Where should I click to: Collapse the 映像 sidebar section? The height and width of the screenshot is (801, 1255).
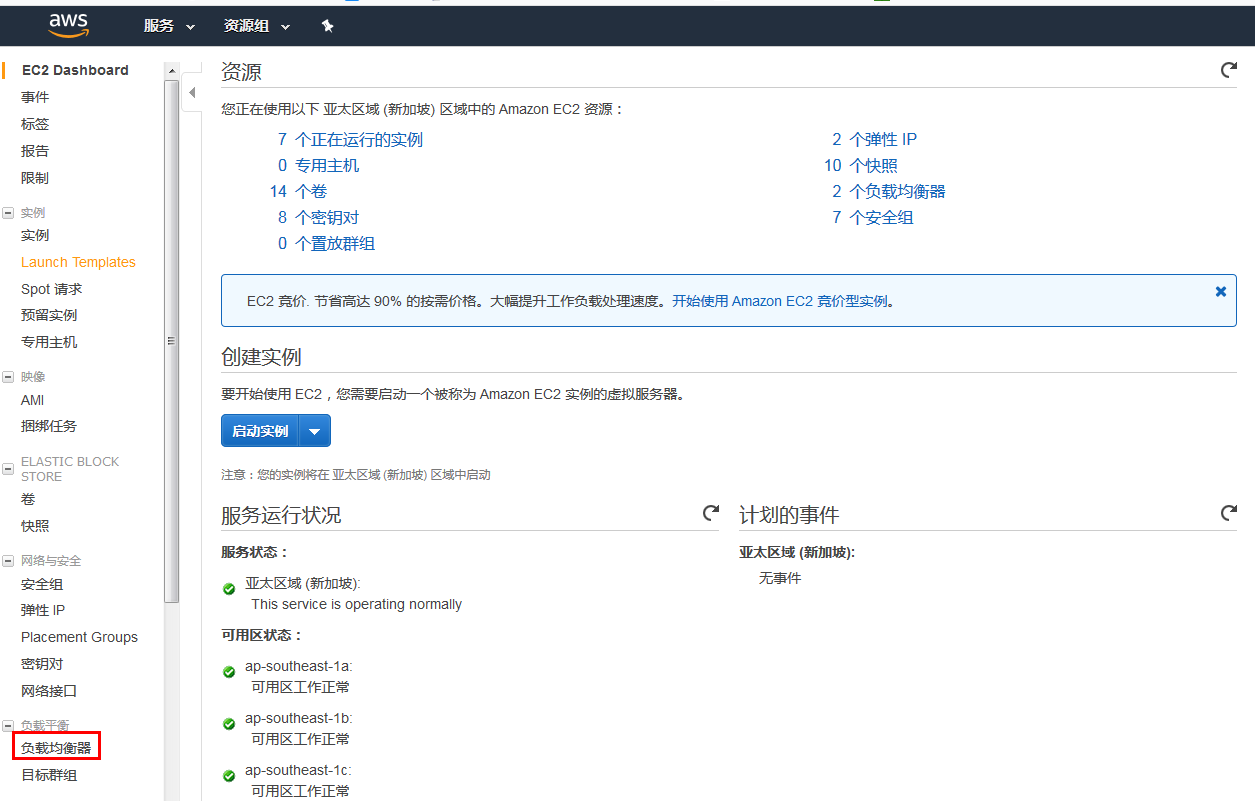coord(8,377)
